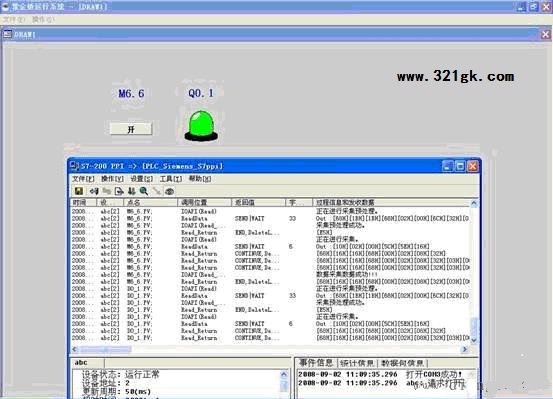
Task: Click the eye monitor toolbar icon
Action: click(170, 191)
